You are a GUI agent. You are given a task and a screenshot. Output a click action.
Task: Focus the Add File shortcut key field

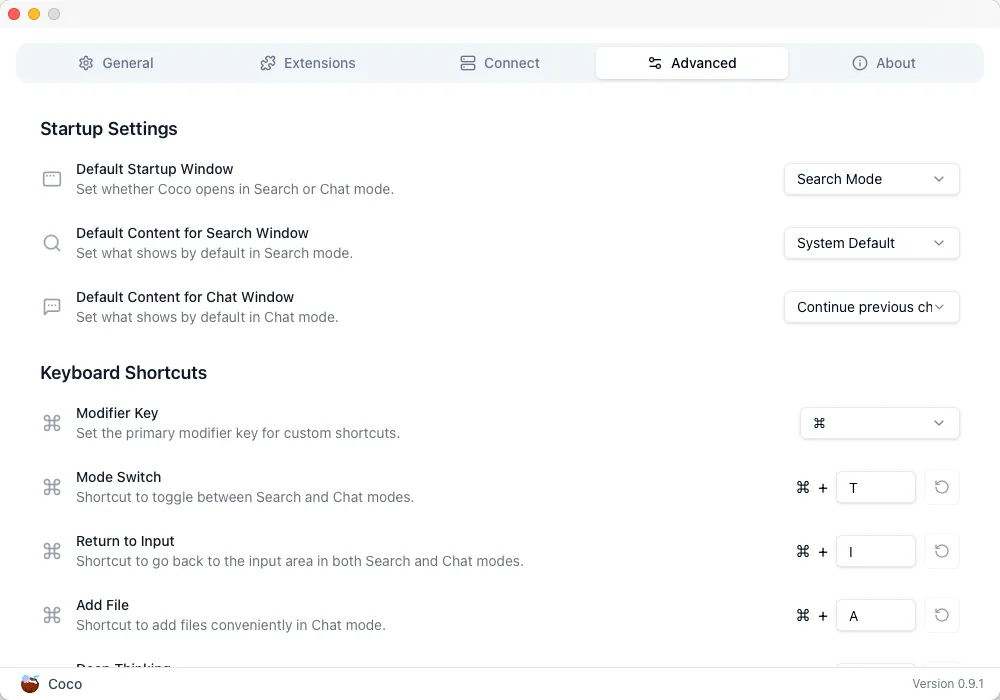(875, 615)
